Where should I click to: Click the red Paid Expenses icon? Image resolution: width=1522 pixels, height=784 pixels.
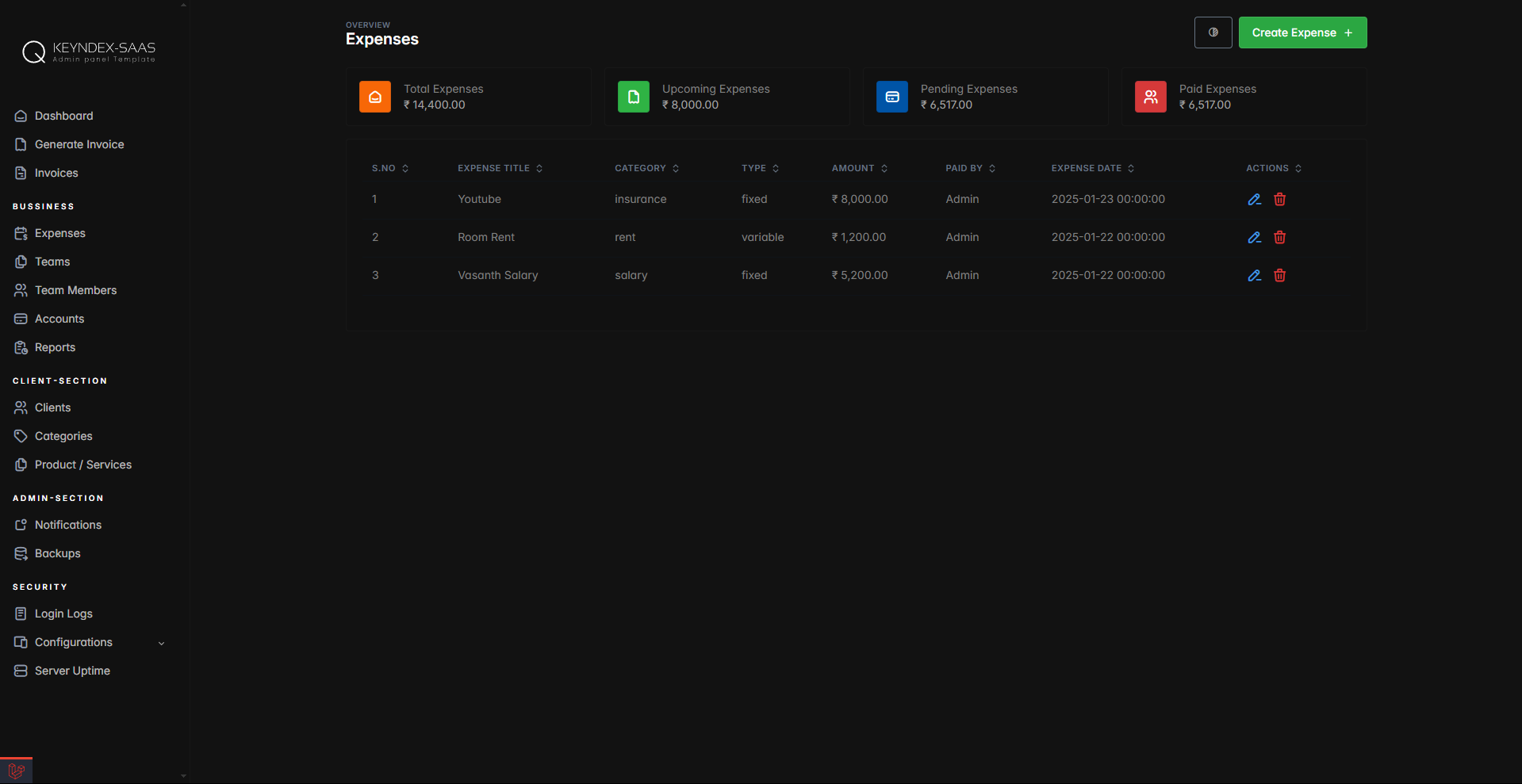pyautogui.click(x=1151, y=97)
